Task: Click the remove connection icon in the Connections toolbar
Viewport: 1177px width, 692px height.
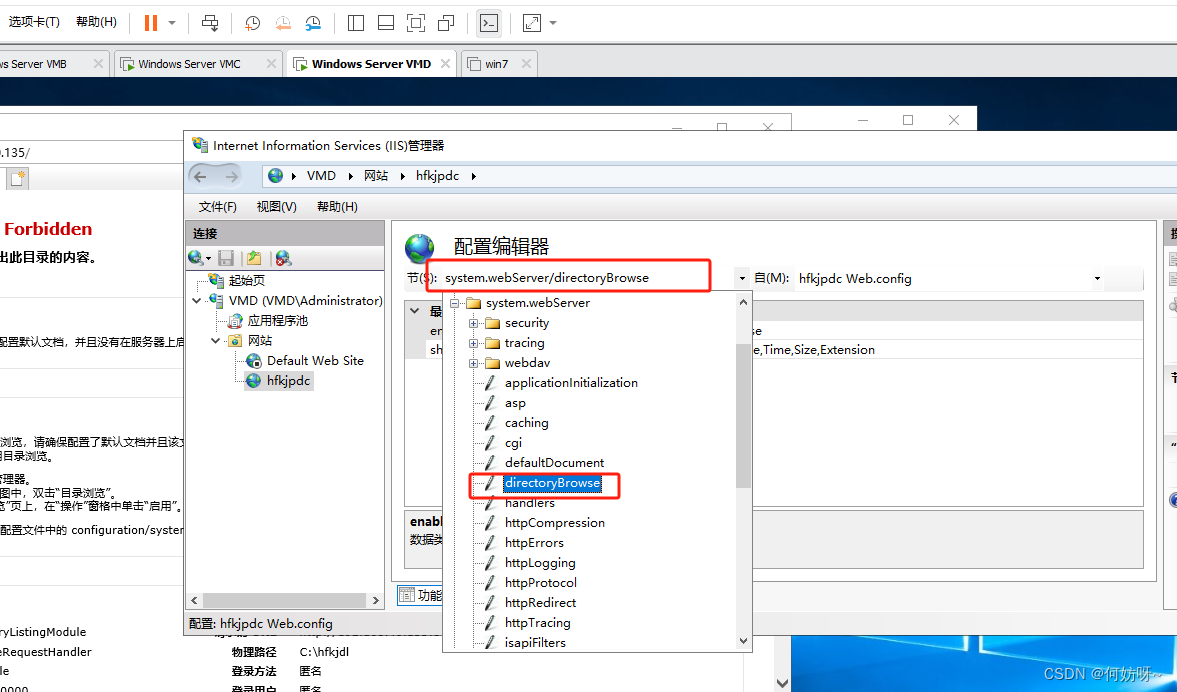Action: pyautogui.click(x=284, y=258)
